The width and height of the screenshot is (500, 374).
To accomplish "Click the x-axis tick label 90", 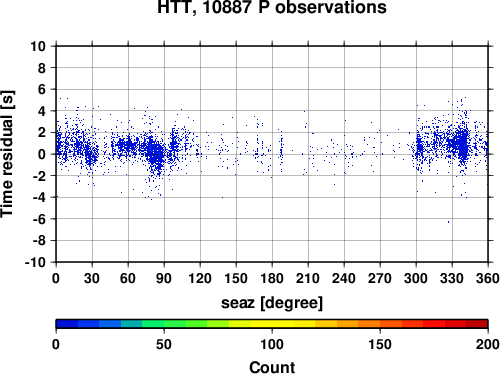I will click(164, 278).
